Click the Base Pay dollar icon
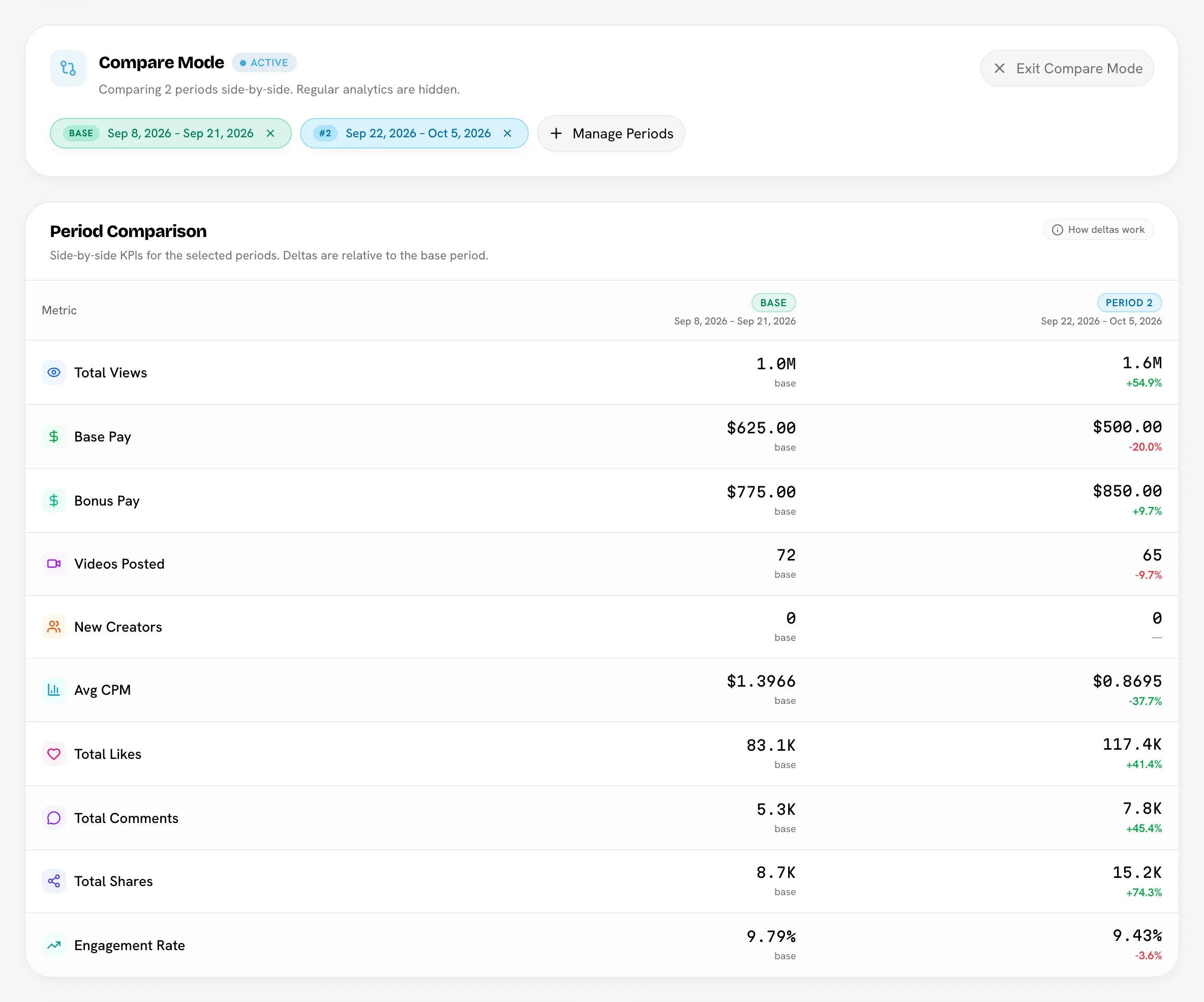This screenshot has height=1002, width=1204. coord(54,436)
